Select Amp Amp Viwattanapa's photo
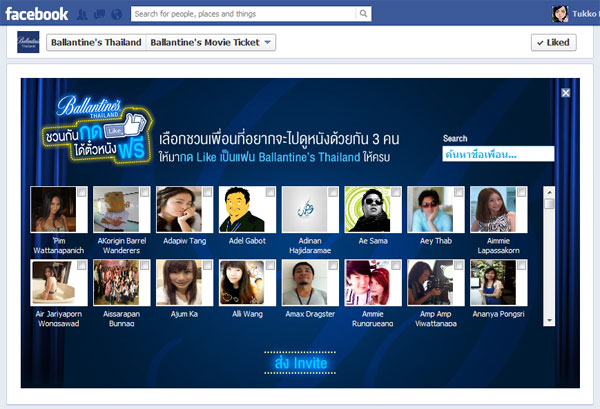Screen dimensions: 600x409 coord(430,283)
